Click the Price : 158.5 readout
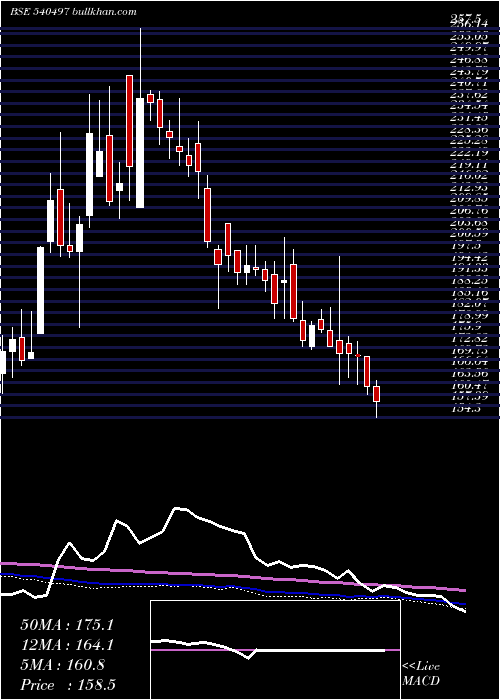Image resolution: width=500 pixels, height=700 pixels. [x=69, y=685]
